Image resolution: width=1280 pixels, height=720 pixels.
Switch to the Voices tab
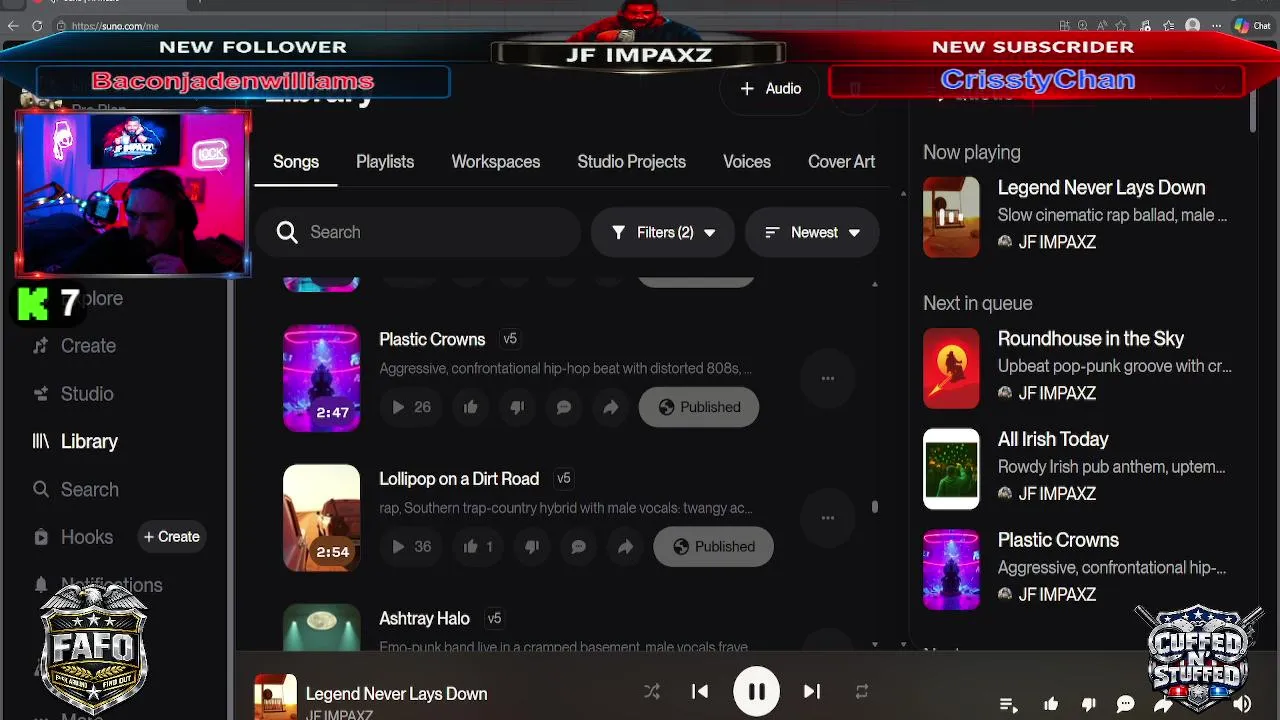[x=747, y=162]
